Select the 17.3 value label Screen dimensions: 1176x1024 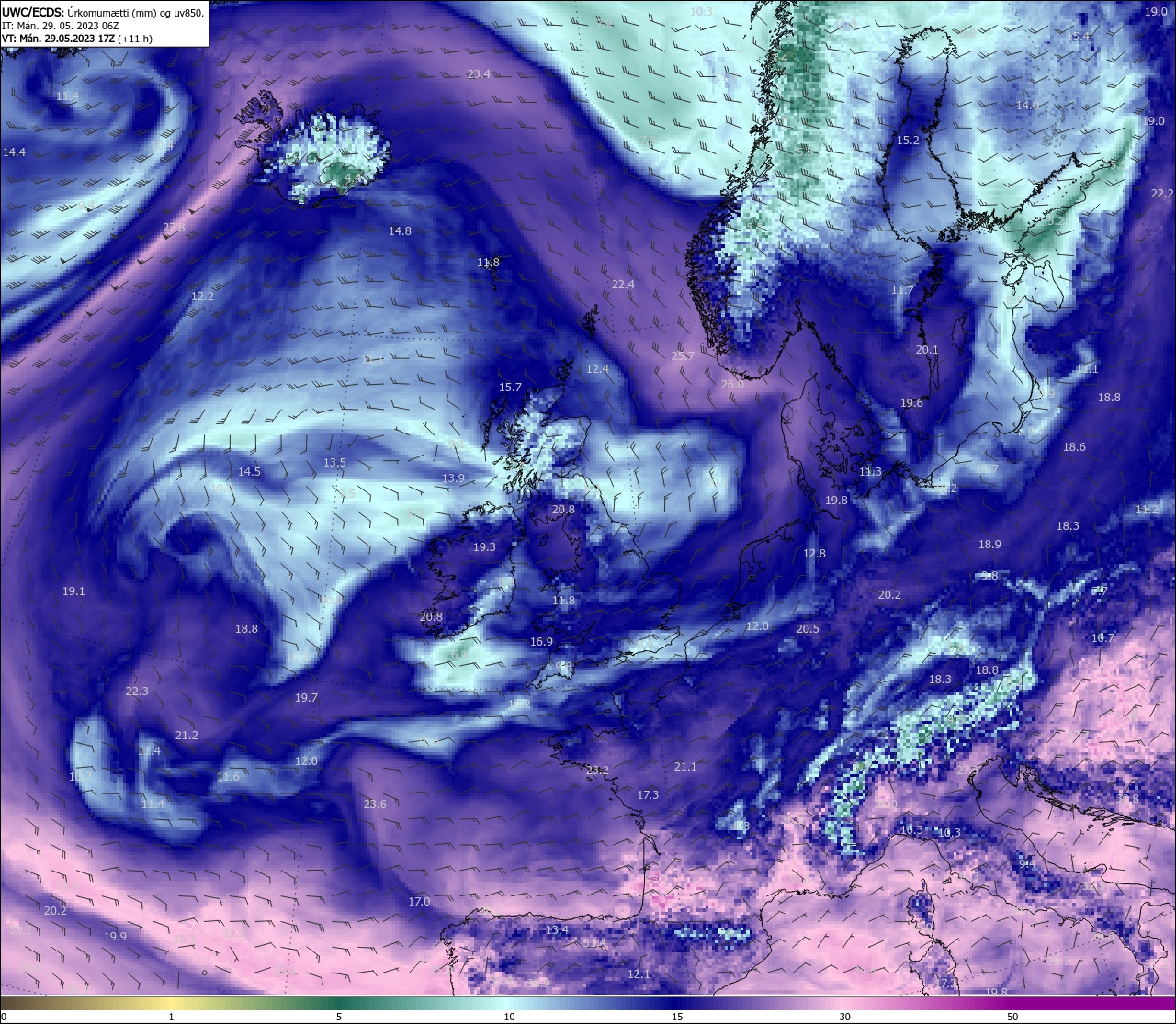click(648, 795)
